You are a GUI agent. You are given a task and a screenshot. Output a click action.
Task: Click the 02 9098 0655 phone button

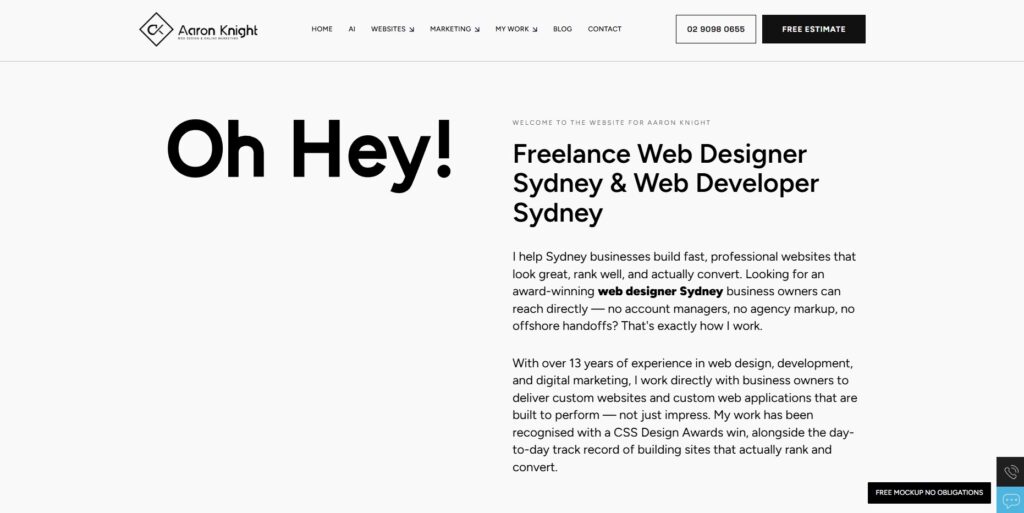click(716, 29)
